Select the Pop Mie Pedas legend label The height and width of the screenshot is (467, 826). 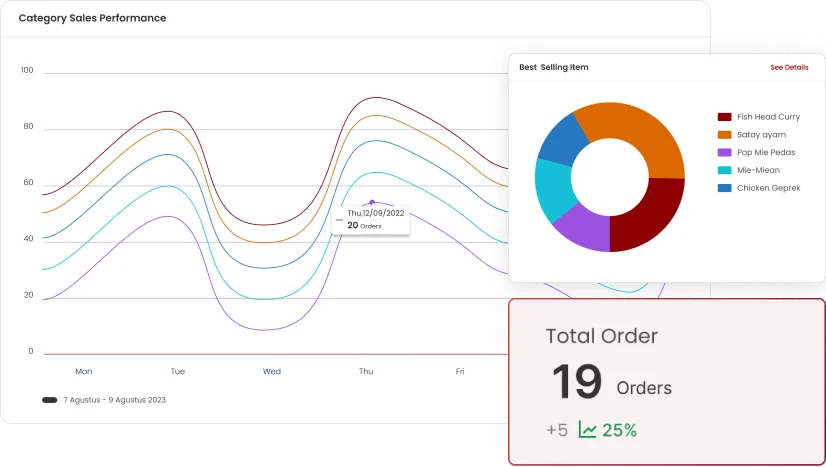[766, 153]
